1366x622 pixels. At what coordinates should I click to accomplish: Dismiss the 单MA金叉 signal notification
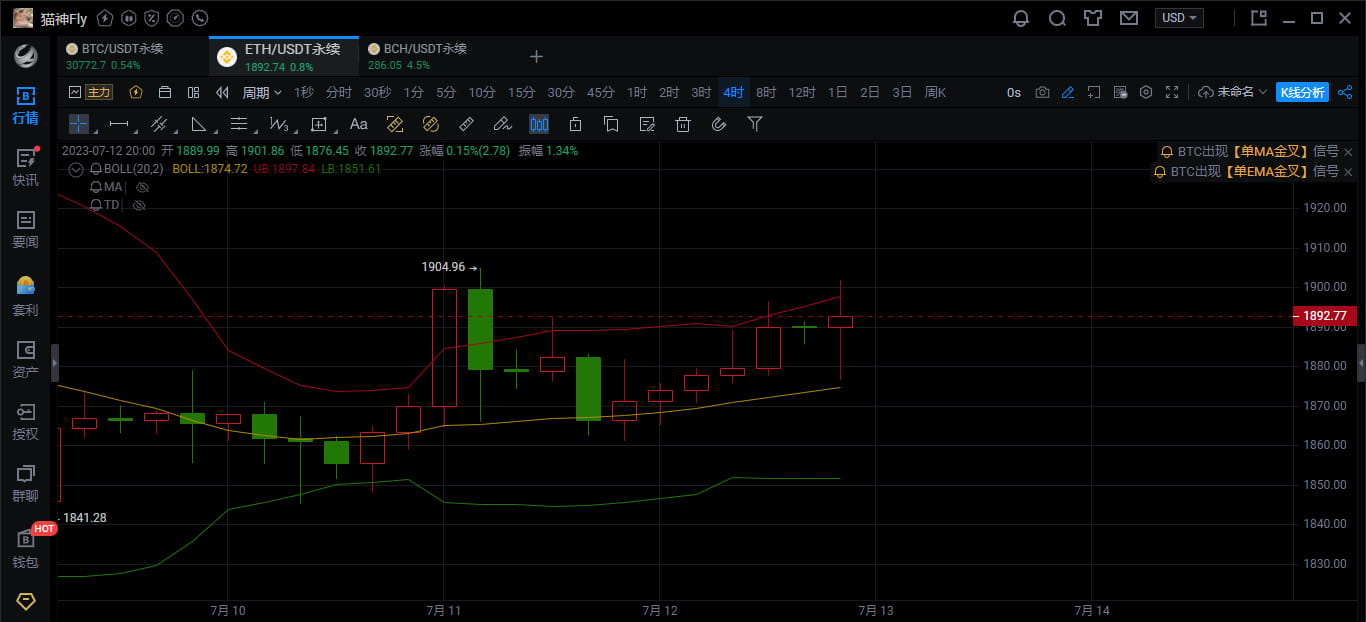click(1347, 152)
